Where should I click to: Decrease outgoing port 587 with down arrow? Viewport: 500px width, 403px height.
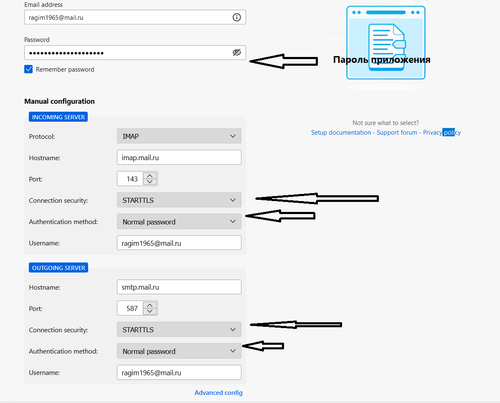click(150, 312)
